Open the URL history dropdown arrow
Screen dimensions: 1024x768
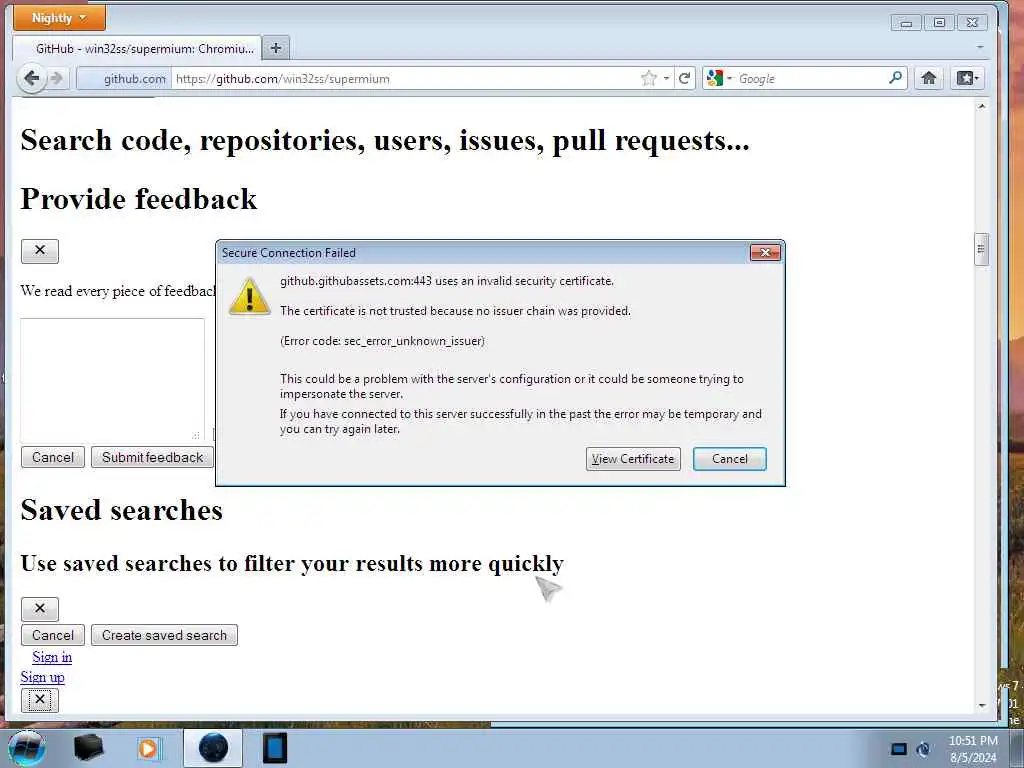click(x=666, y=78)
